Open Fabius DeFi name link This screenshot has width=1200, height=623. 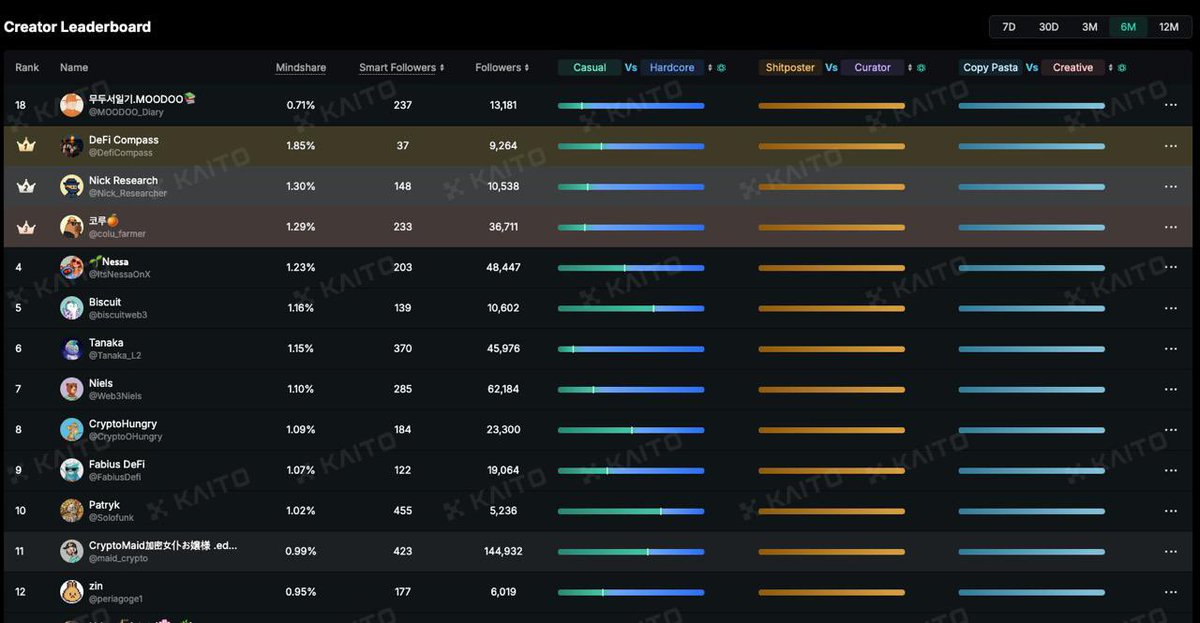coord(117,464)
